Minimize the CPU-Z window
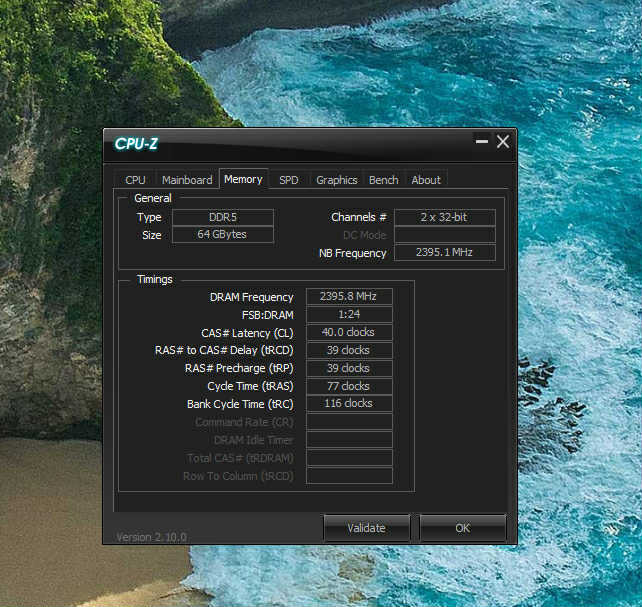 (x=482, y=142)
